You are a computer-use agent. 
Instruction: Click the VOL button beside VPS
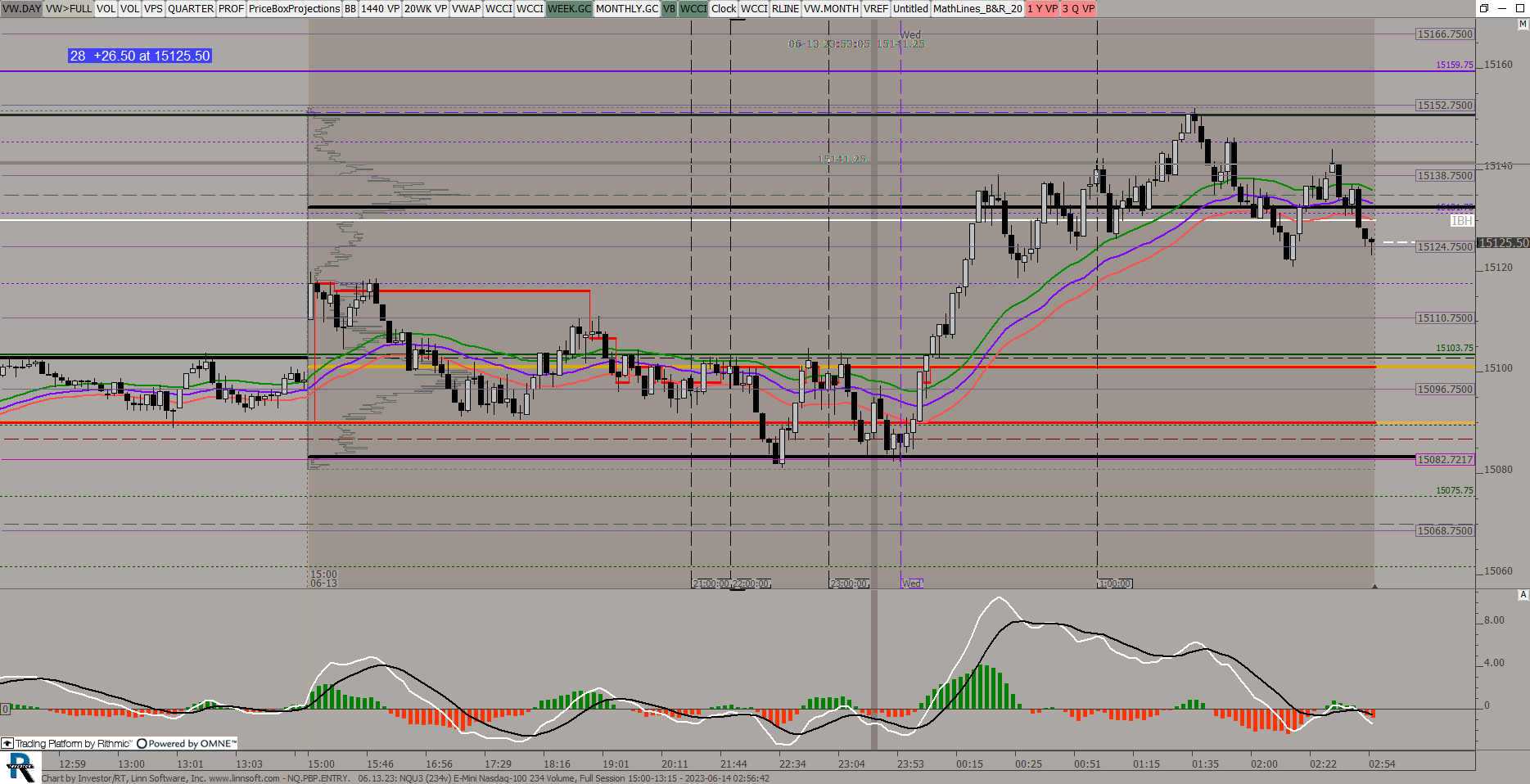[x=130, y=8]
